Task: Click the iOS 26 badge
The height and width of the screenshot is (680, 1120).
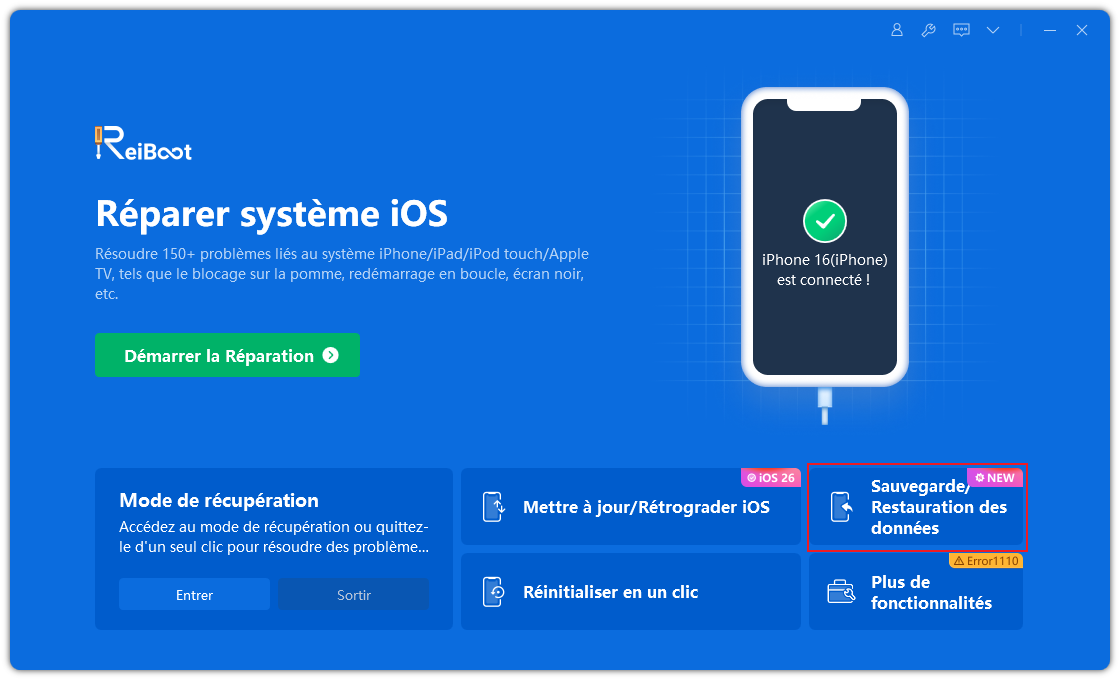Action: pos(771,477)
